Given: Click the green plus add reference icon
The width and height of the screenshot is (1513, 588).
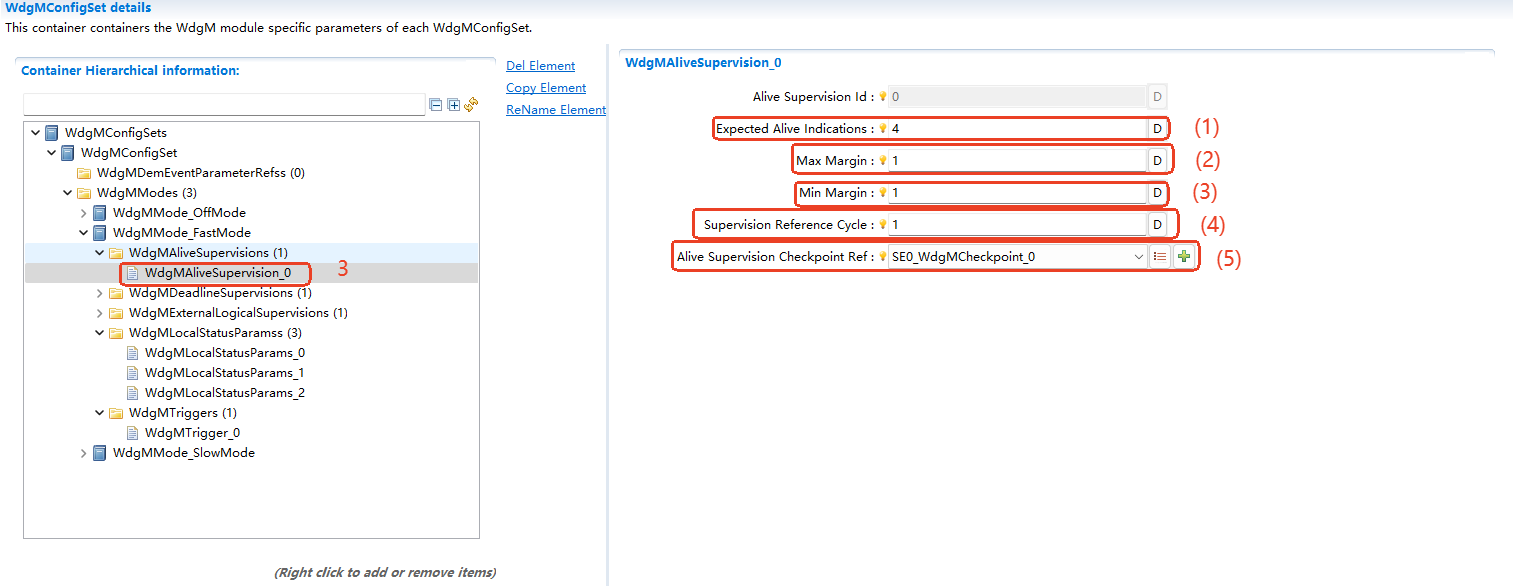Looking at the screenshot, I should [x=1184, y=257].
